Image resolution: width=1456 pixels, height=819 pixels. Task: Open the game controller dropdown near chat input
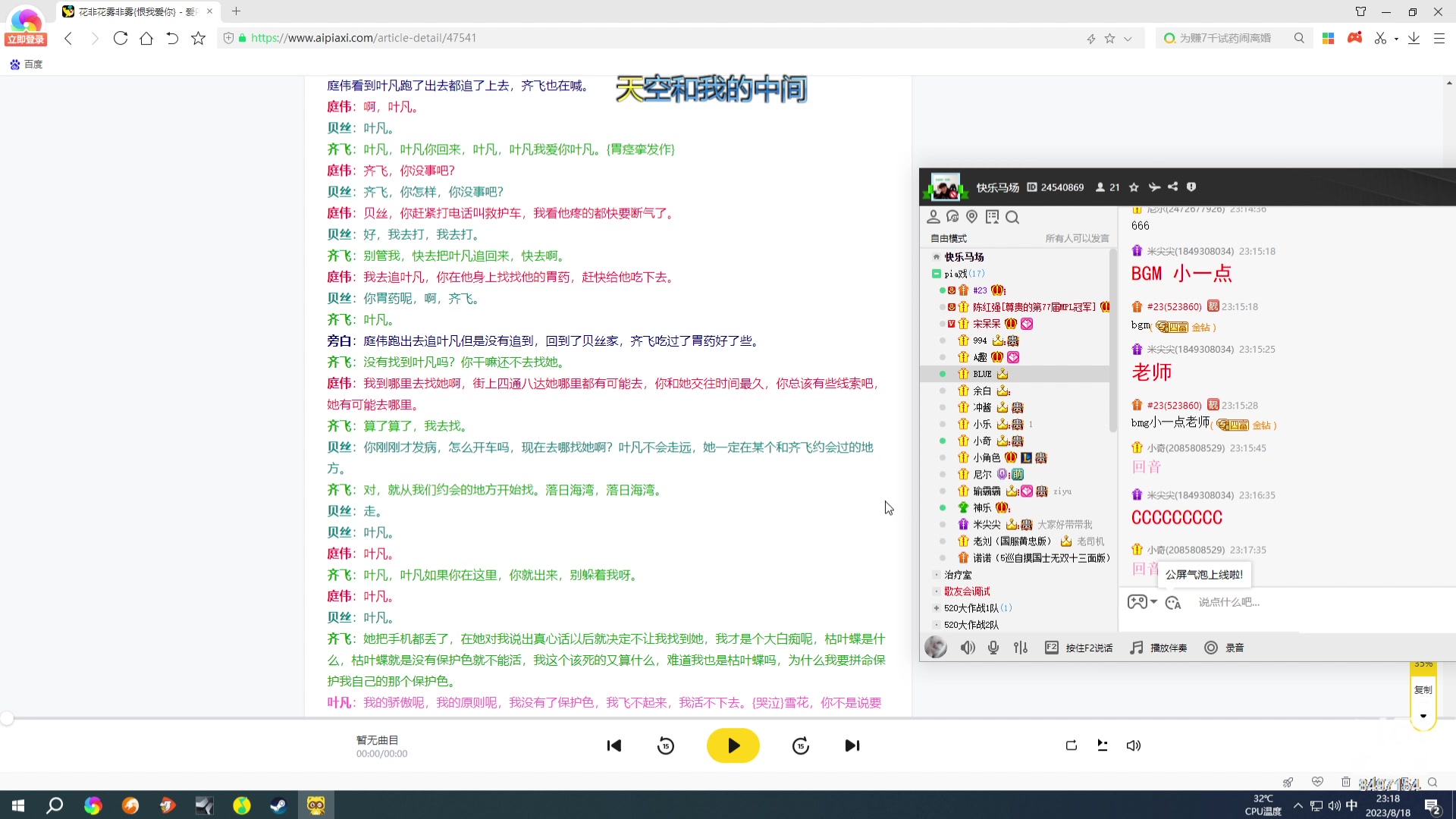[x=1141, y=601]
